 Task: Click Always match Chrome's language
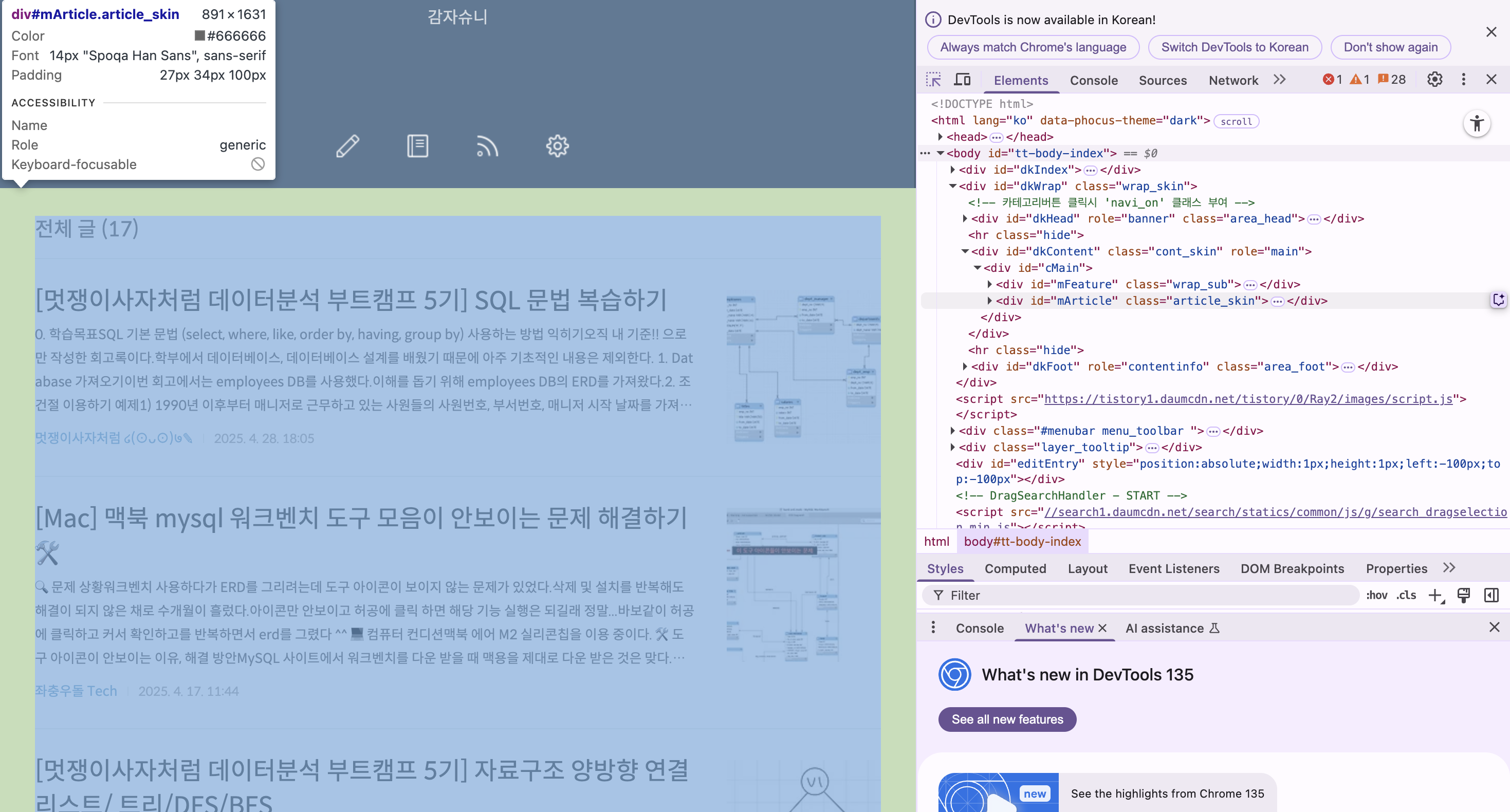(x=1033, y=47)
